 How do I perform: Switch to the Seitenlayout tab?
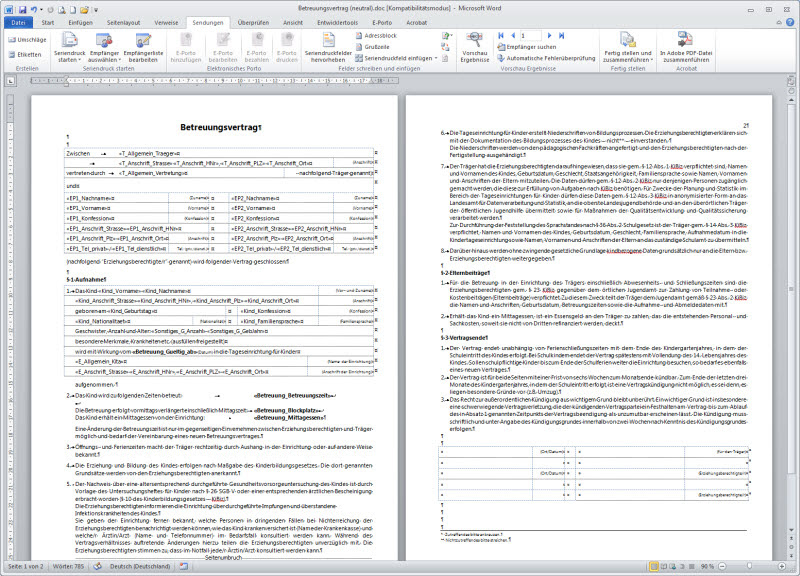point(123,22)
